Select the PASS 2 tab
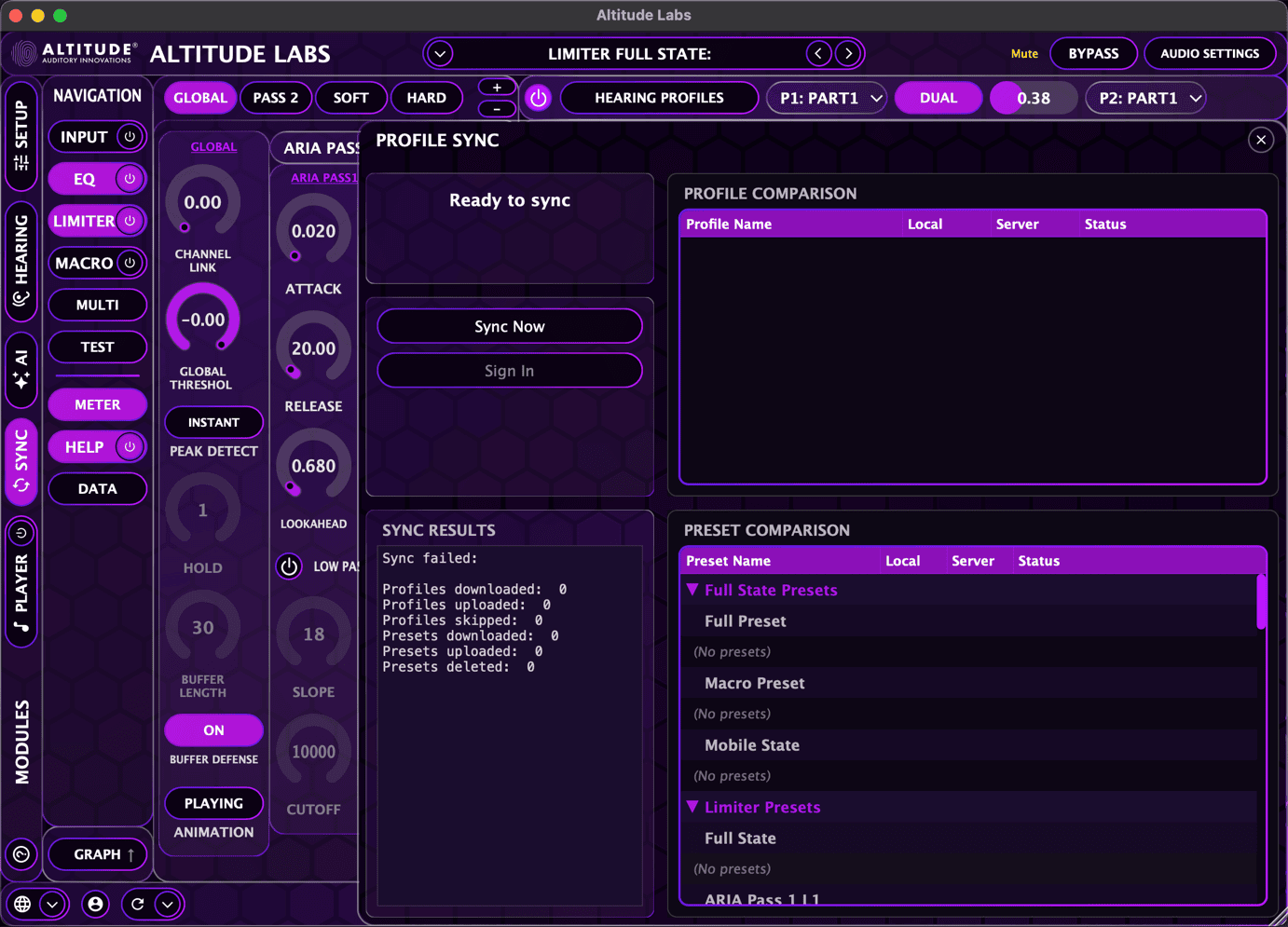The width and height of the screenshot is (1288, 927). pyautogui.click(x=276, y=98)
